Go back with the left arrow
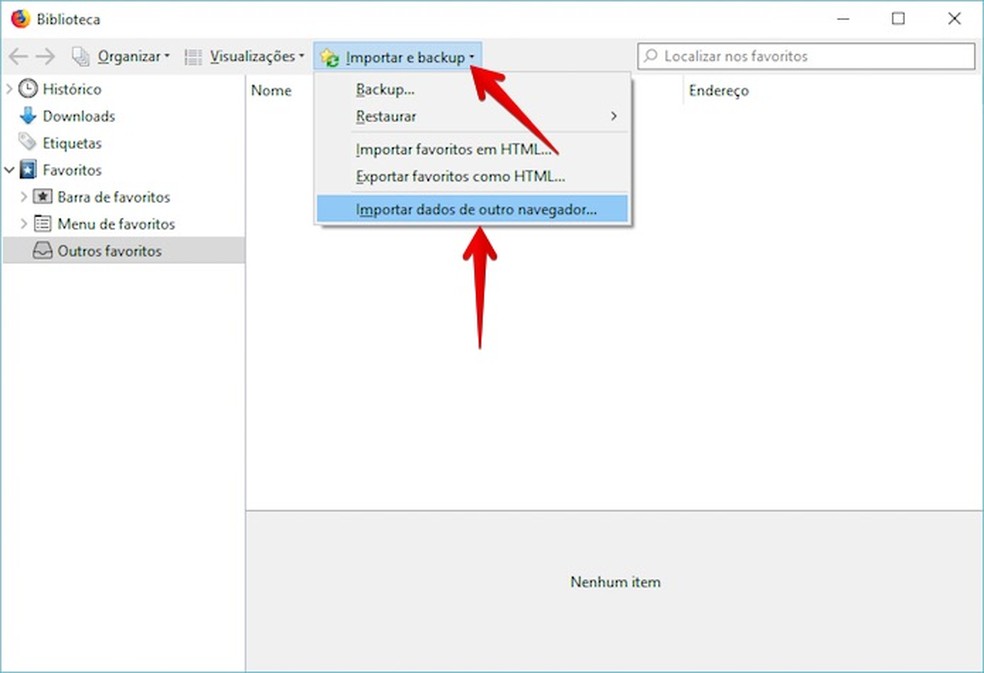Viewport: 984px width, 673px height. click(18, 57)
